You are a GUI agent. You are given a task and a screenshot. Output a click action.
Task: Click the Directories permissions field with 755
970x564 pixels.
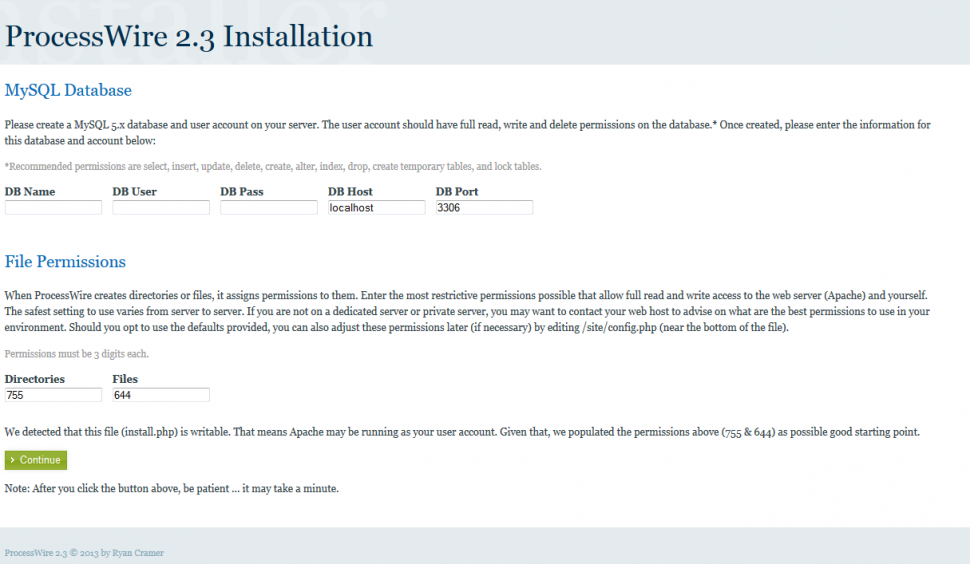point(53,395)
